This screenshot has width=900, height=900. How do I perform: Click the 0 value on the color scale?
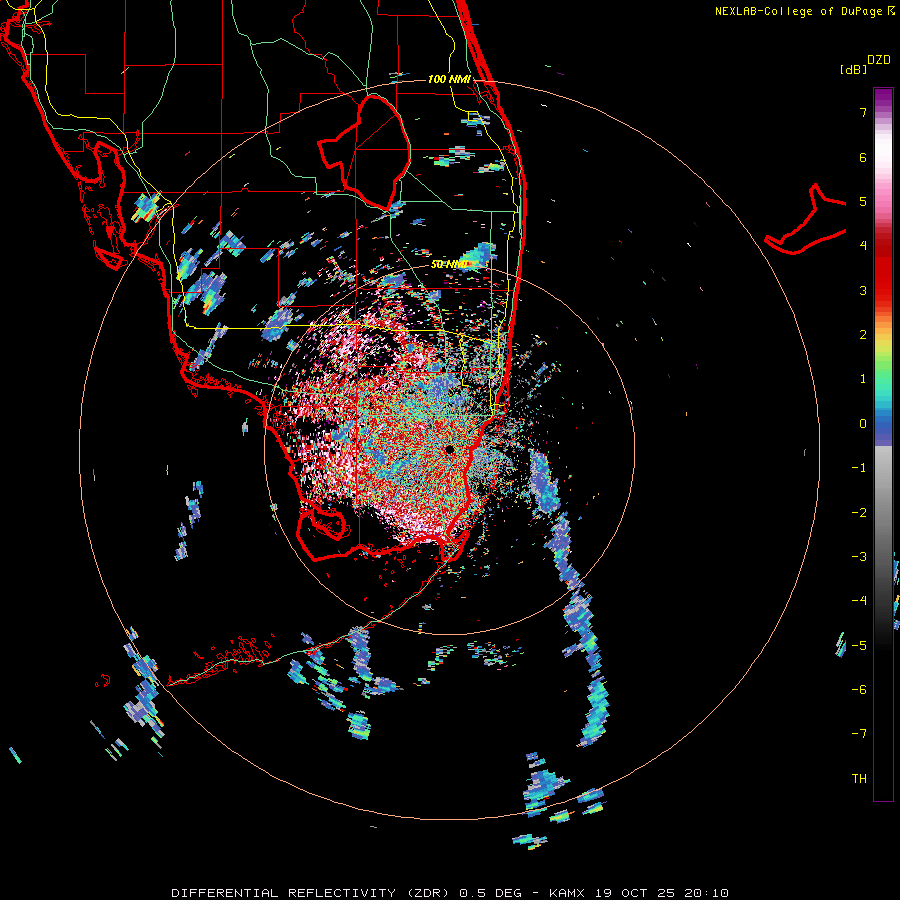click(863, 424)
